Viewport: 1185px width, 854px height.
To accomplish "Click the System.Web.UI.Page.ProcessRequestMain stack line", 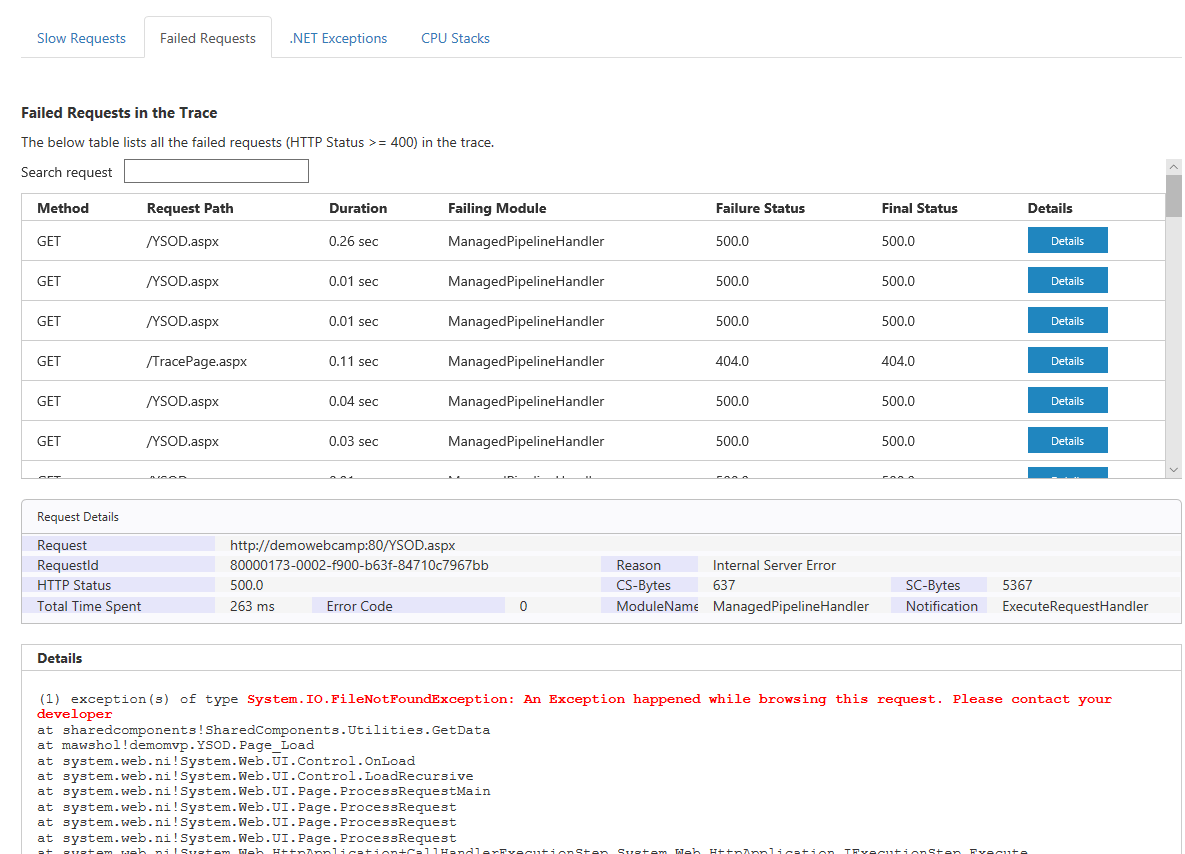I will 264,791.
